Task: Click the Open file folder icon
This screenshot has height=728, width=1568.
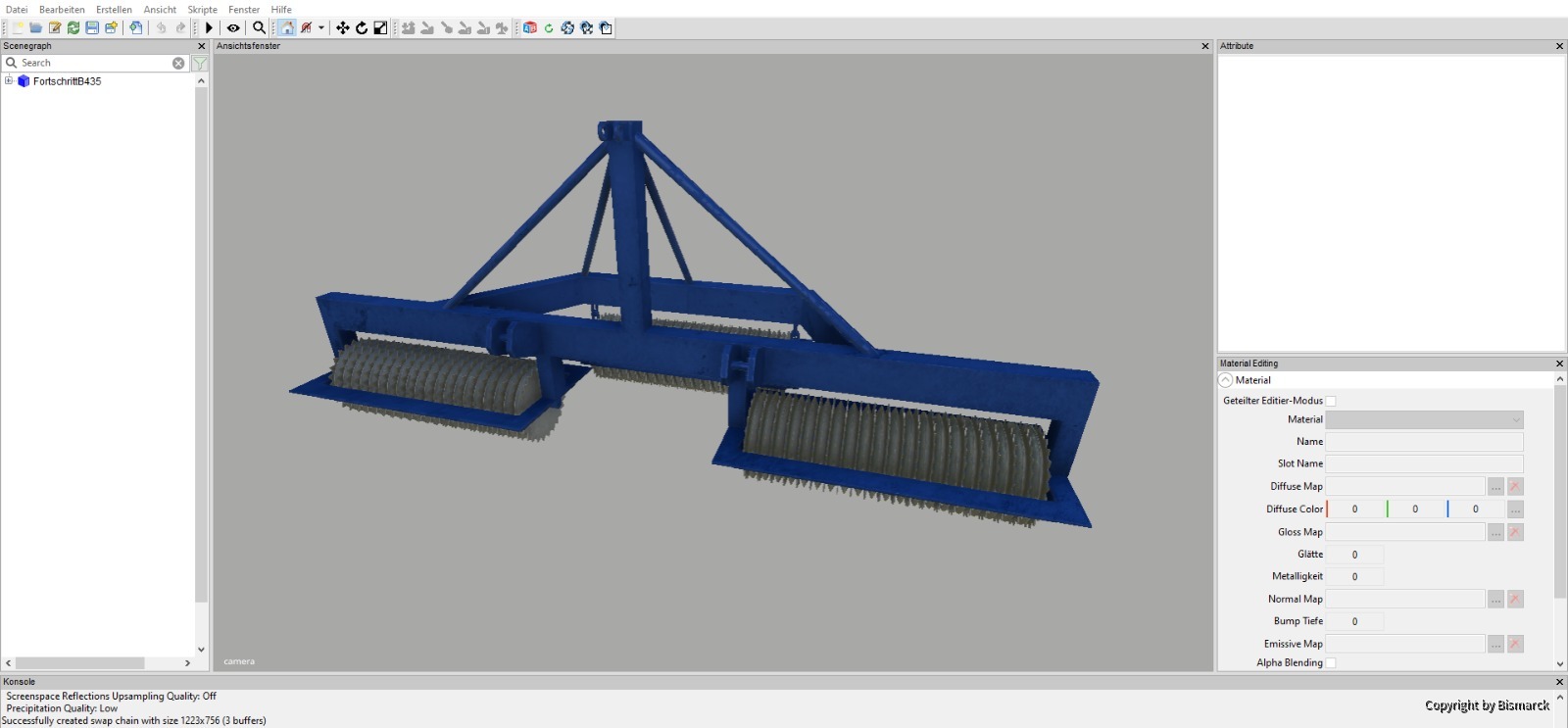Action: [x=36, y=28]
